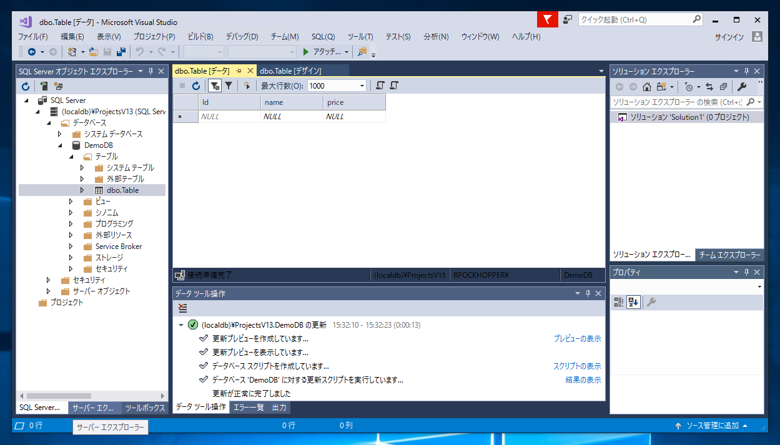780x445 pixels.
Task: Click the object explorer horizontal scrollbar
Action: pyautogui.click(x=92, y=396)
